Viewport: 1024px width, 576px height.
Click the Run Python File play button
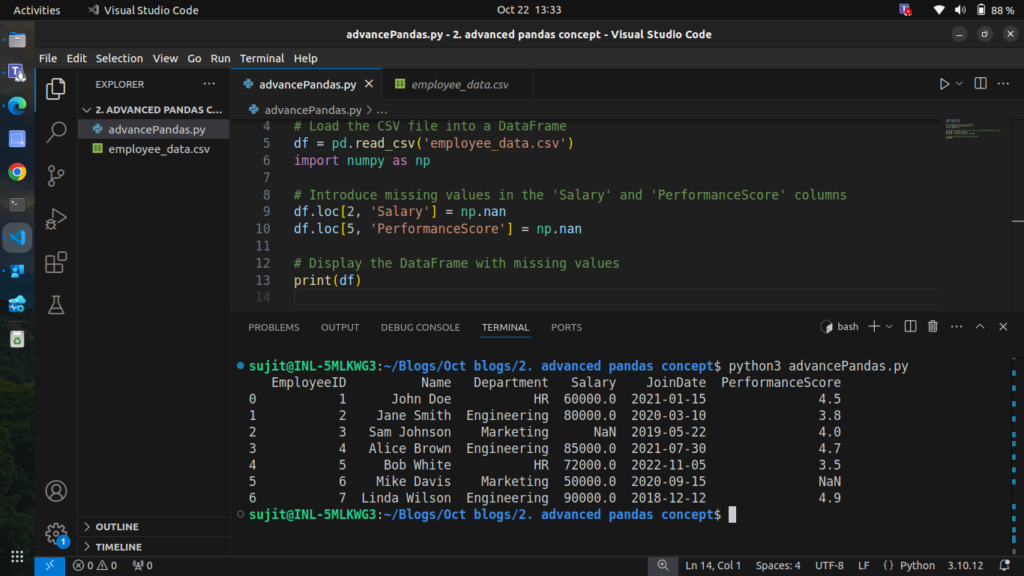(x=943, y=84)
